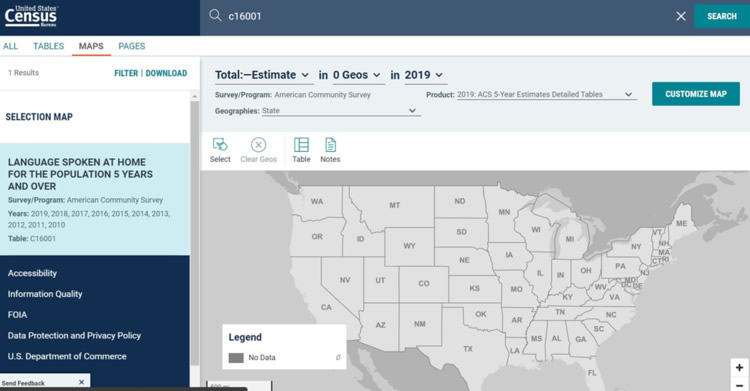Click Florida (FL) on the map
The height and width of the screenshot is (391, 750).
592,373
